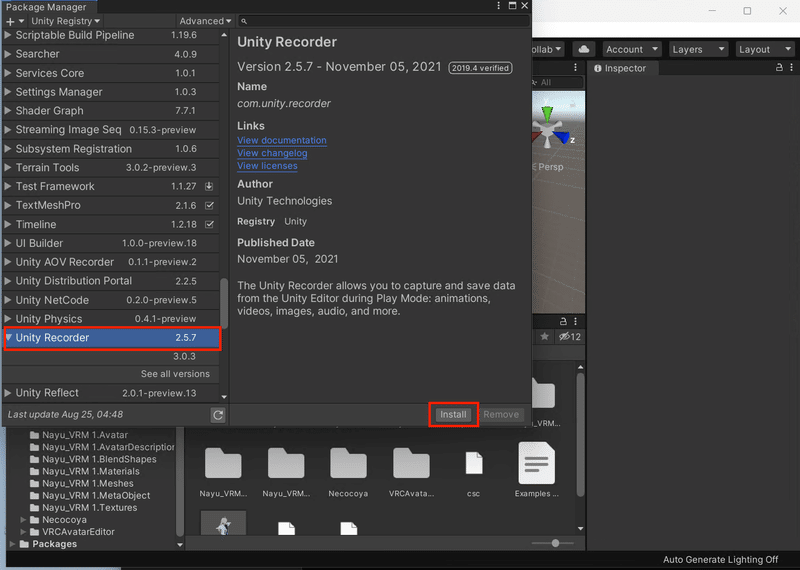
Task: Select the Streaming Image Seq package
Action: tap(112, 130)
